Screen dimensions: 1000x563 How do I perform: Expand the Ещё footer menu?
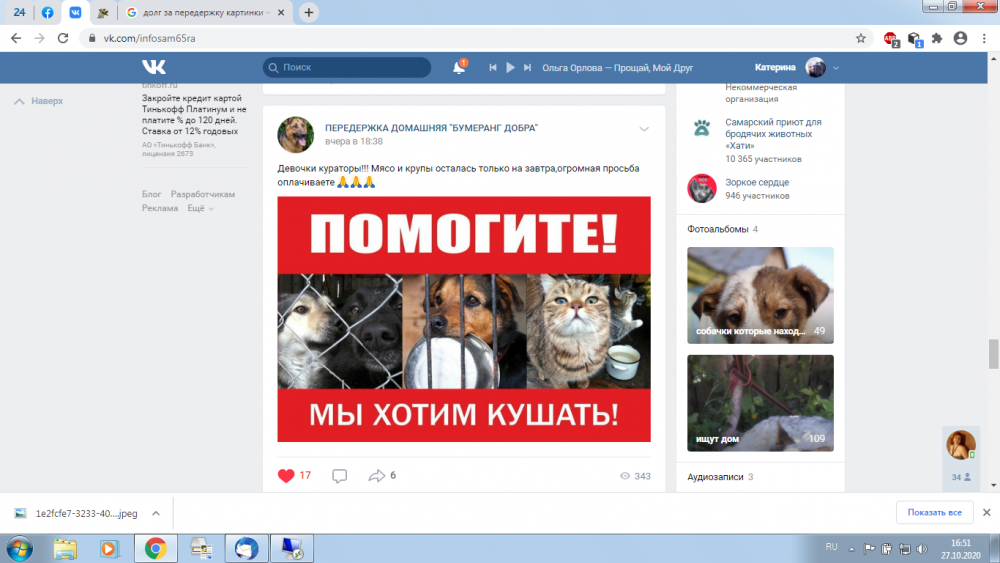point(200,208)
